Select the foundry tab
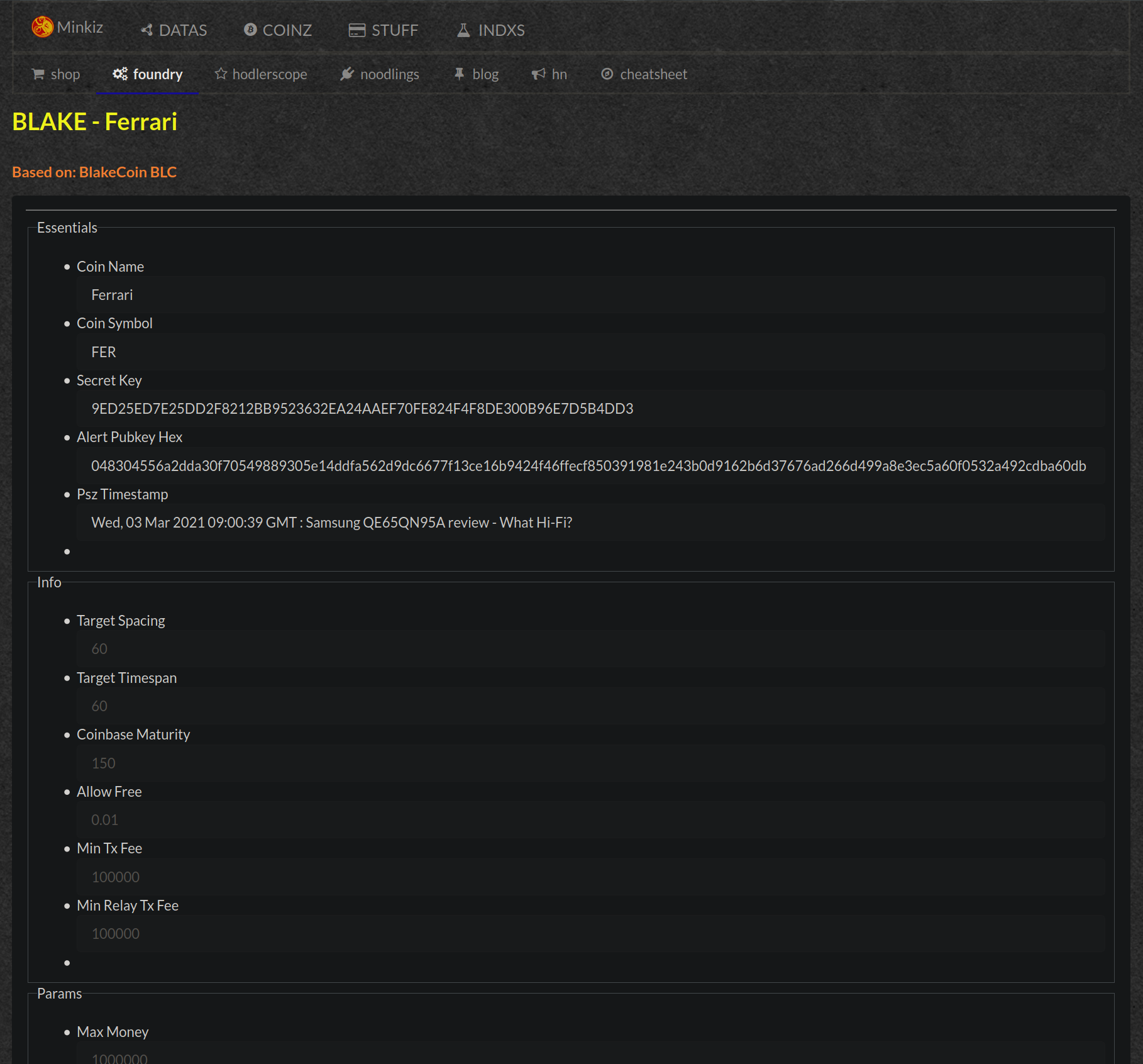 (x=148, y=74)
